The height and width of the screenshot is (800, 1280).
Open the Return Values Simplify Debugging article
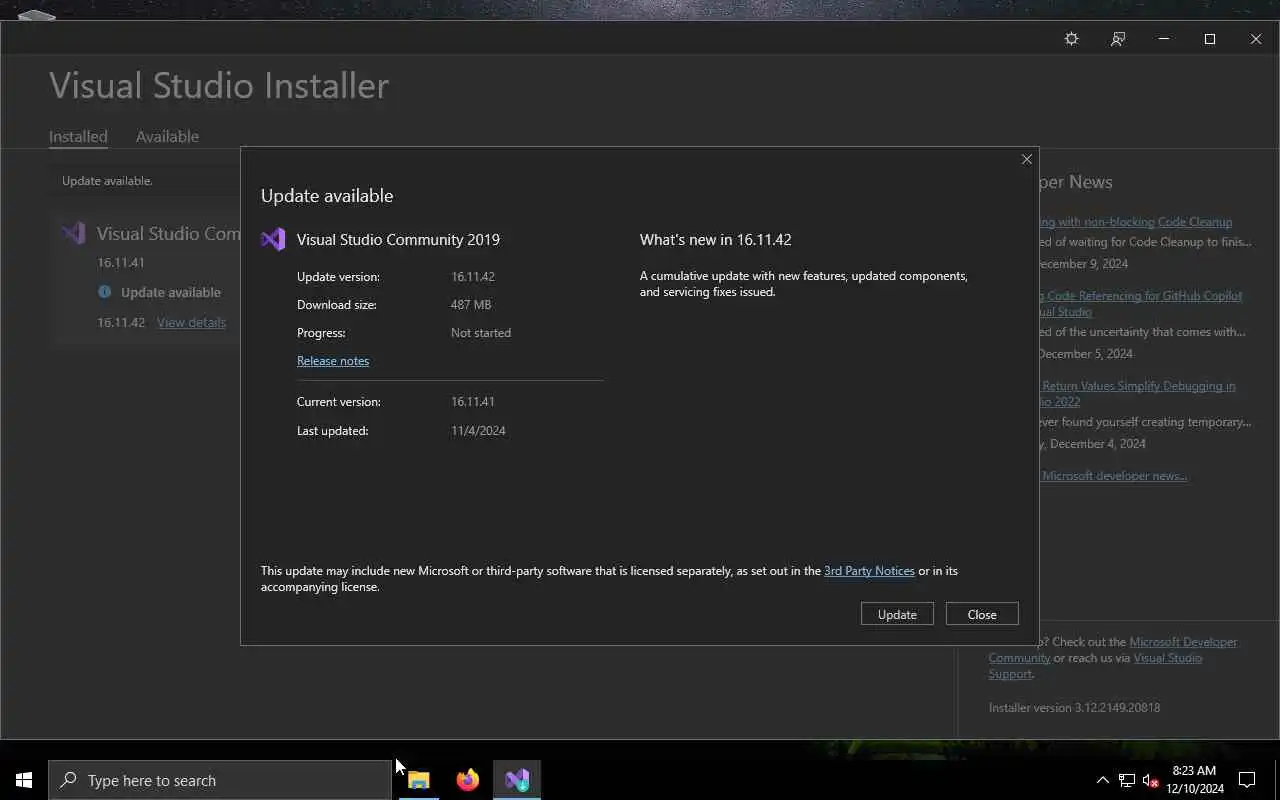pos(1137,393)
